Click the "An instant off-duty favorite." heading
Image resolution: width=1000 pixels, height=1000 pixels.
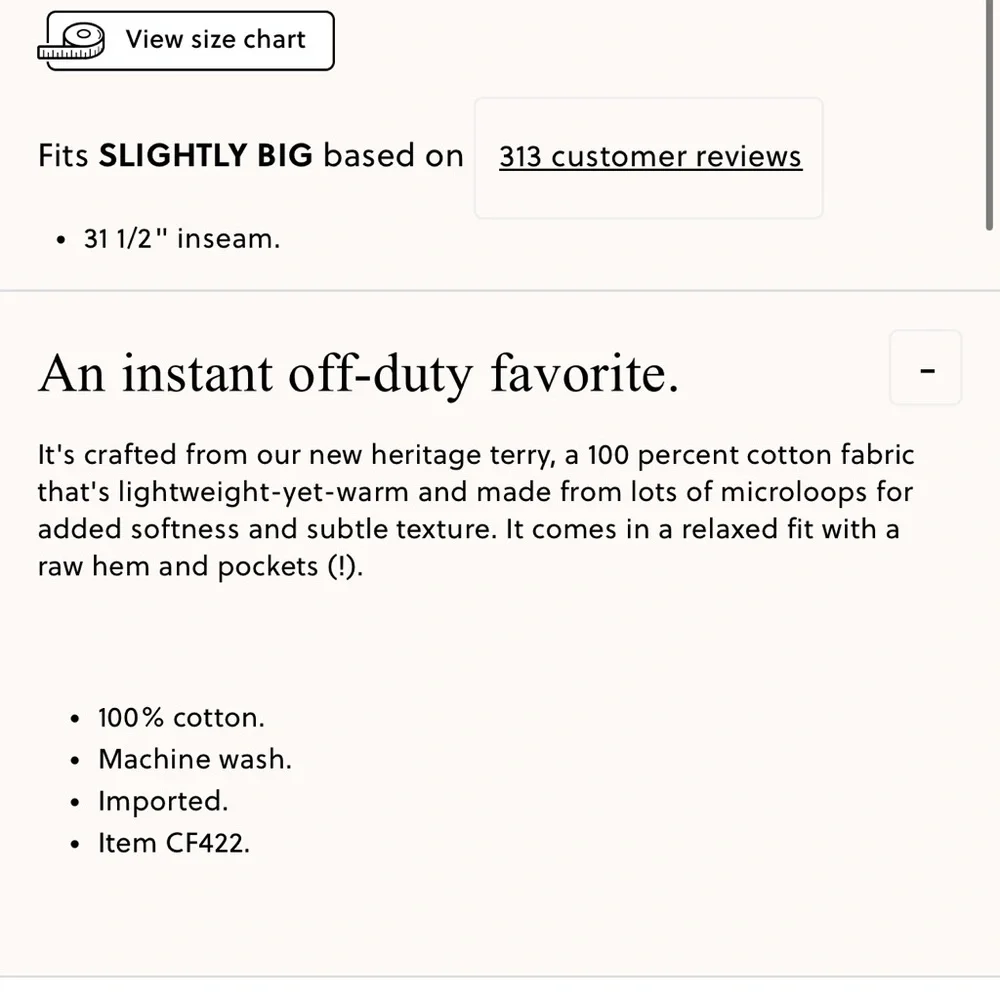[358, 373]
